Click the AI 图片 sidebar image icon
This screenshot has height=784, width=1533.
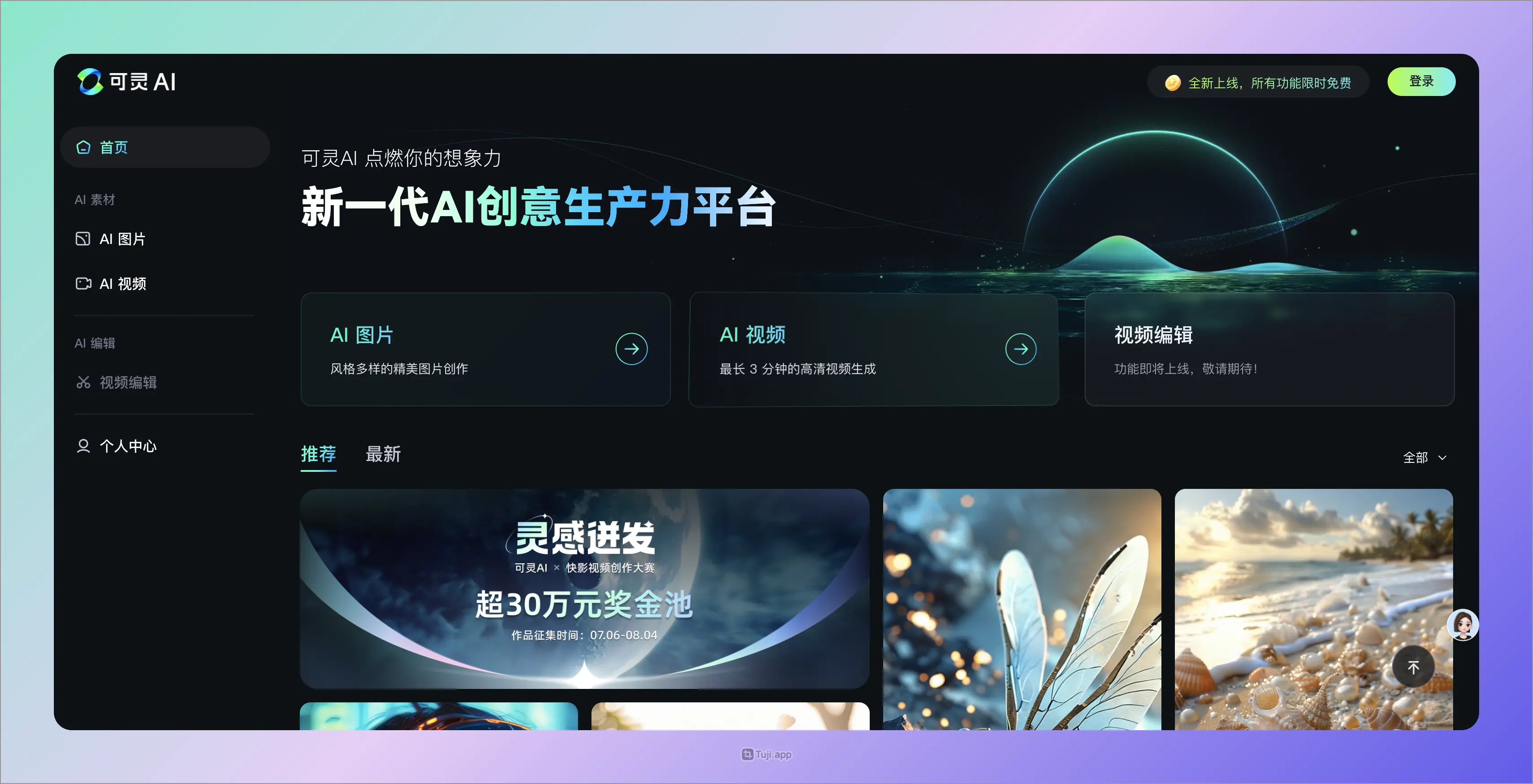pos(83,239)
